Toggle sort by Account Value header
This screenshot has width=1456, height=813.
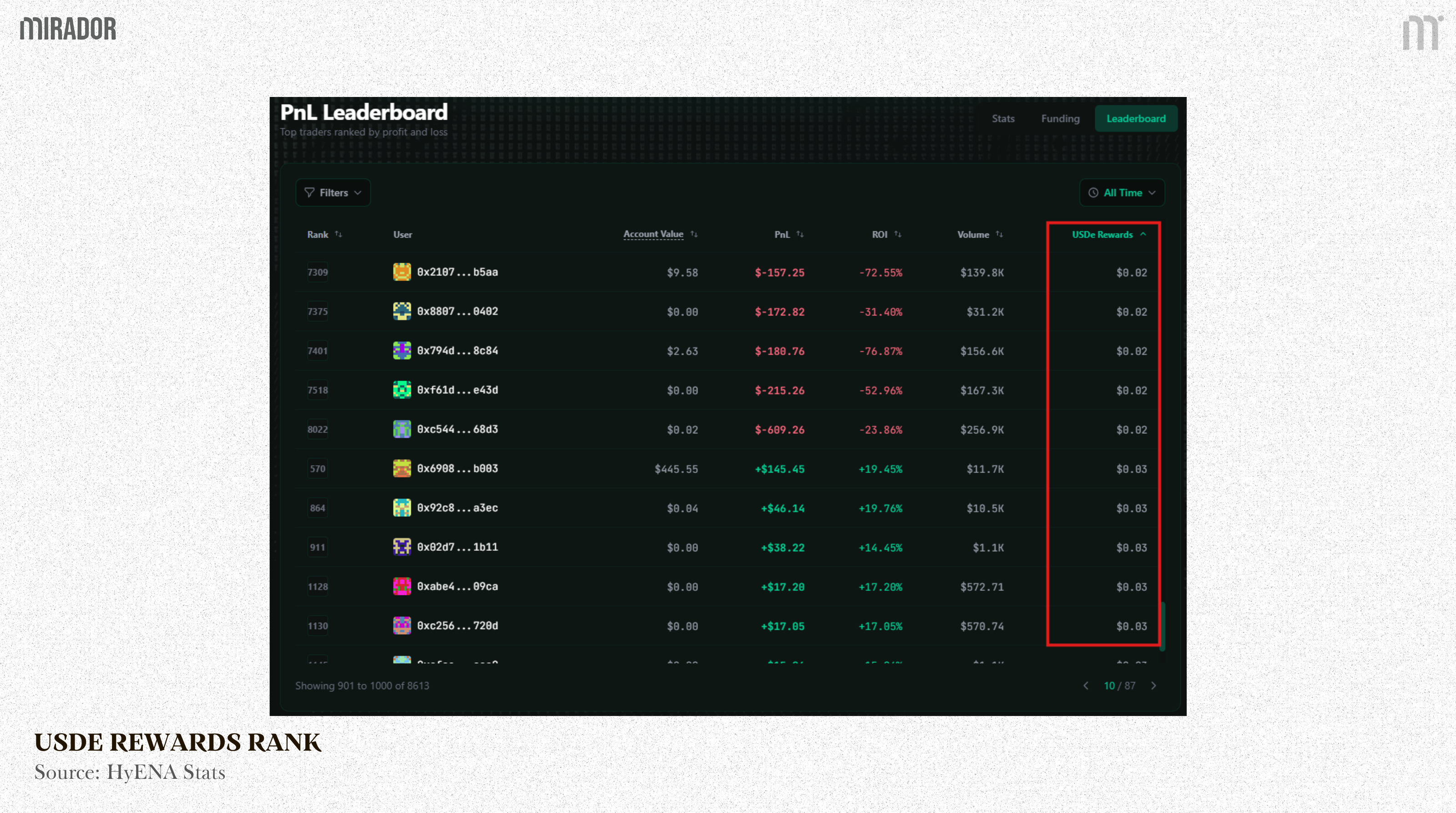pyautogui.click(x=653, y=234)
